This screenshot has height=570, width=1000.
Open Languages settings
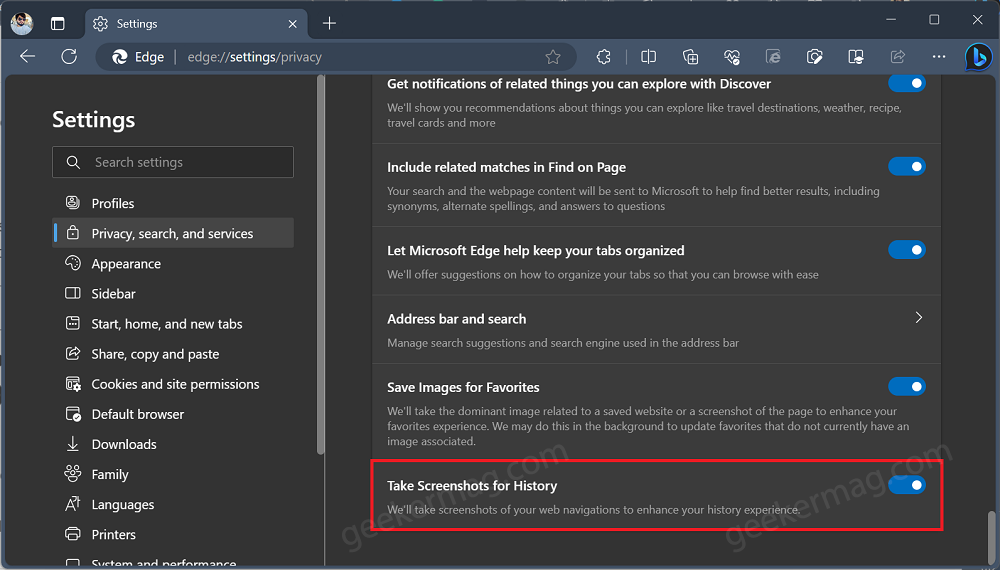(173, 504)
